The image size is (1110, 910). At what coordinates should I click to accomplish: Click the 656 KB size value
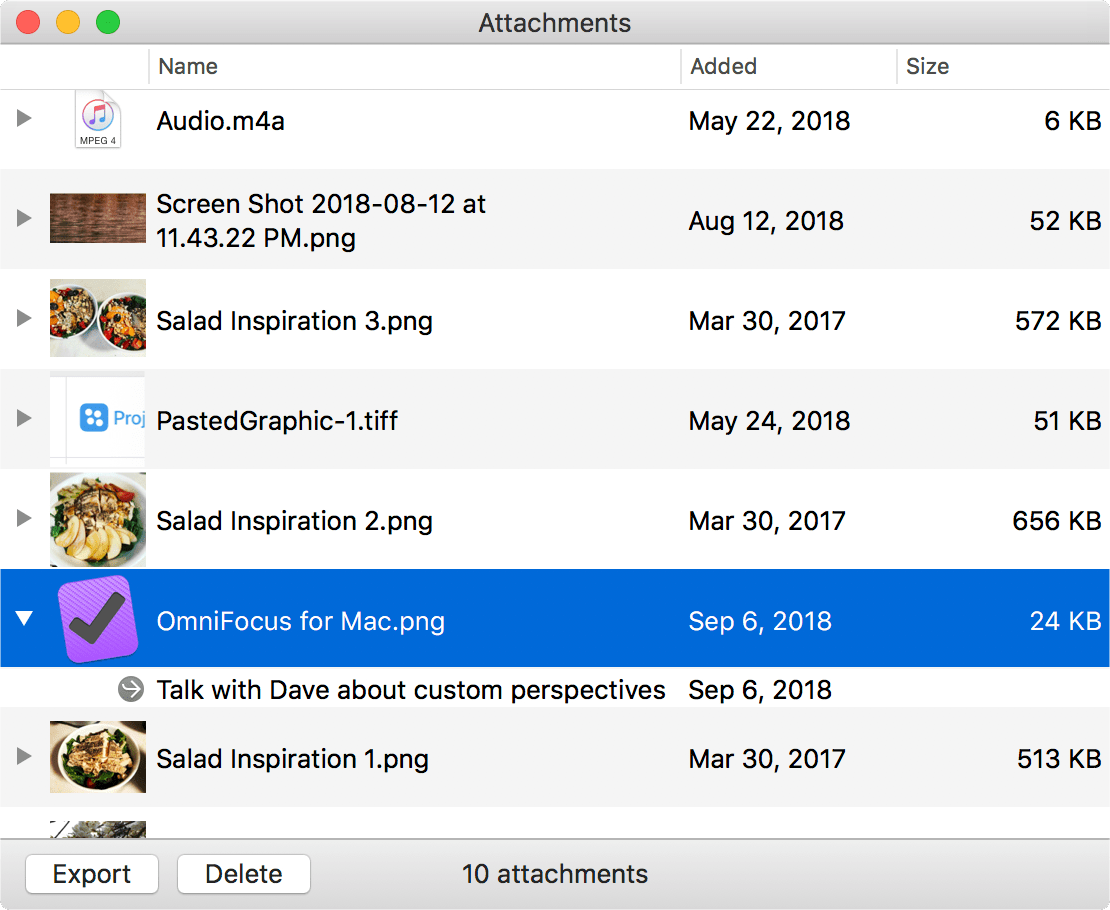click(x=1057, y=521)
